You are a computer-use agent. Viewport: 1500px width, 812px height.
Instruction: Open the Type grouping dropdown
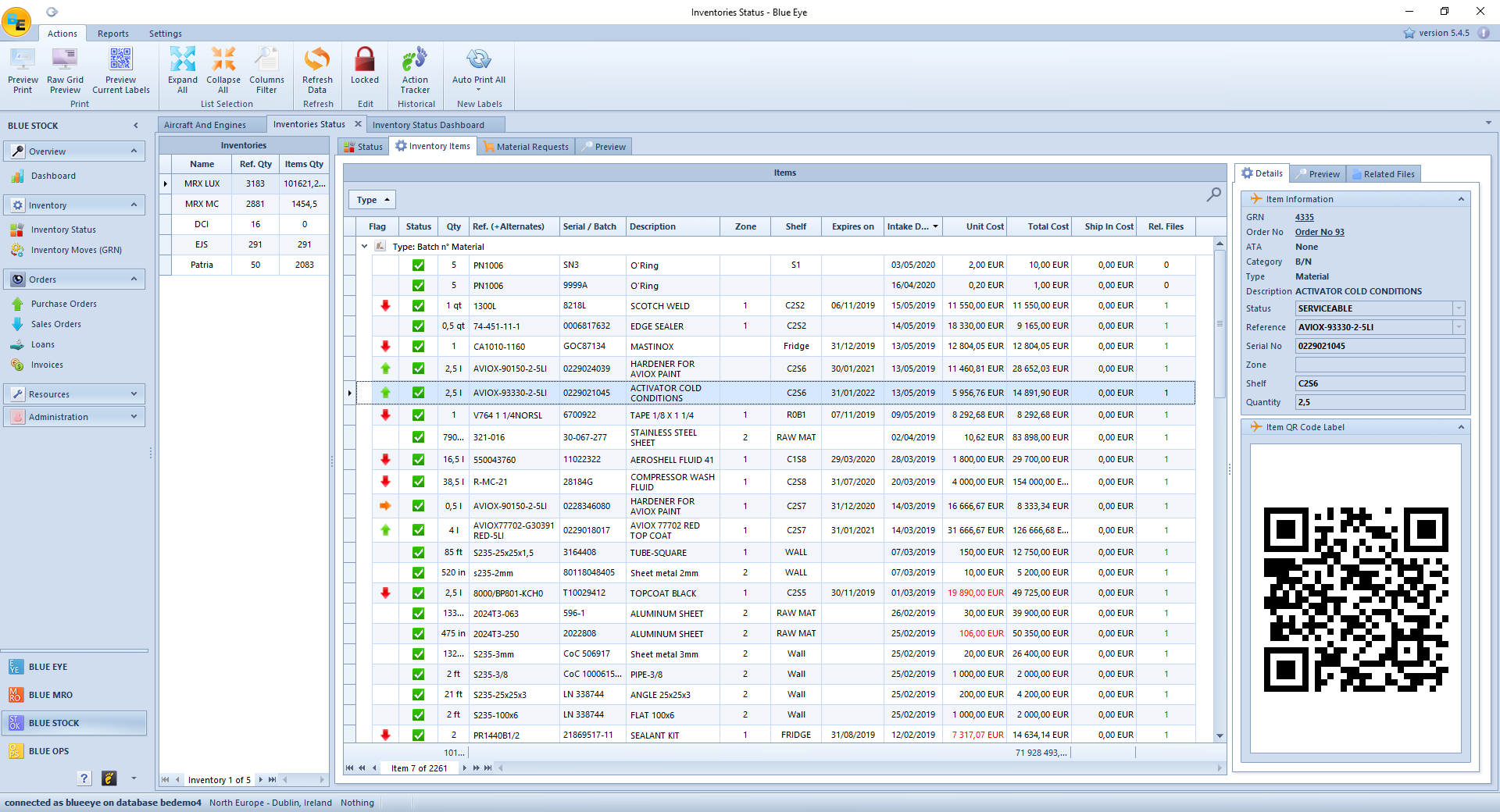tap(372, 200)
